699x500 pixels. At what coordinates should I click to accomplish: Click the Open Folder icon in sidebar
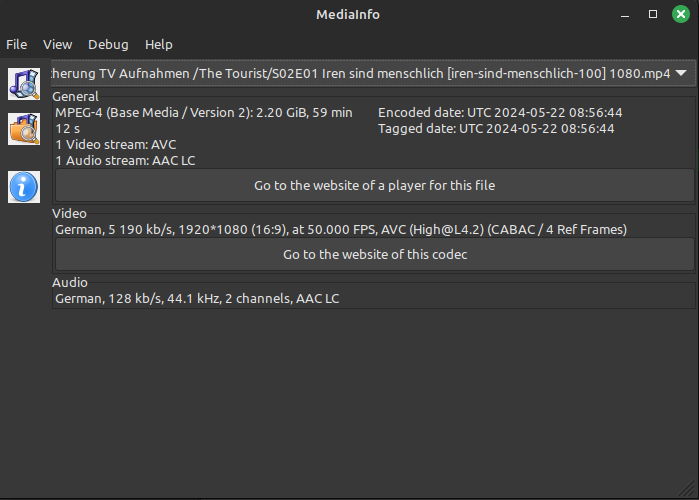click(x=24, y=129)
